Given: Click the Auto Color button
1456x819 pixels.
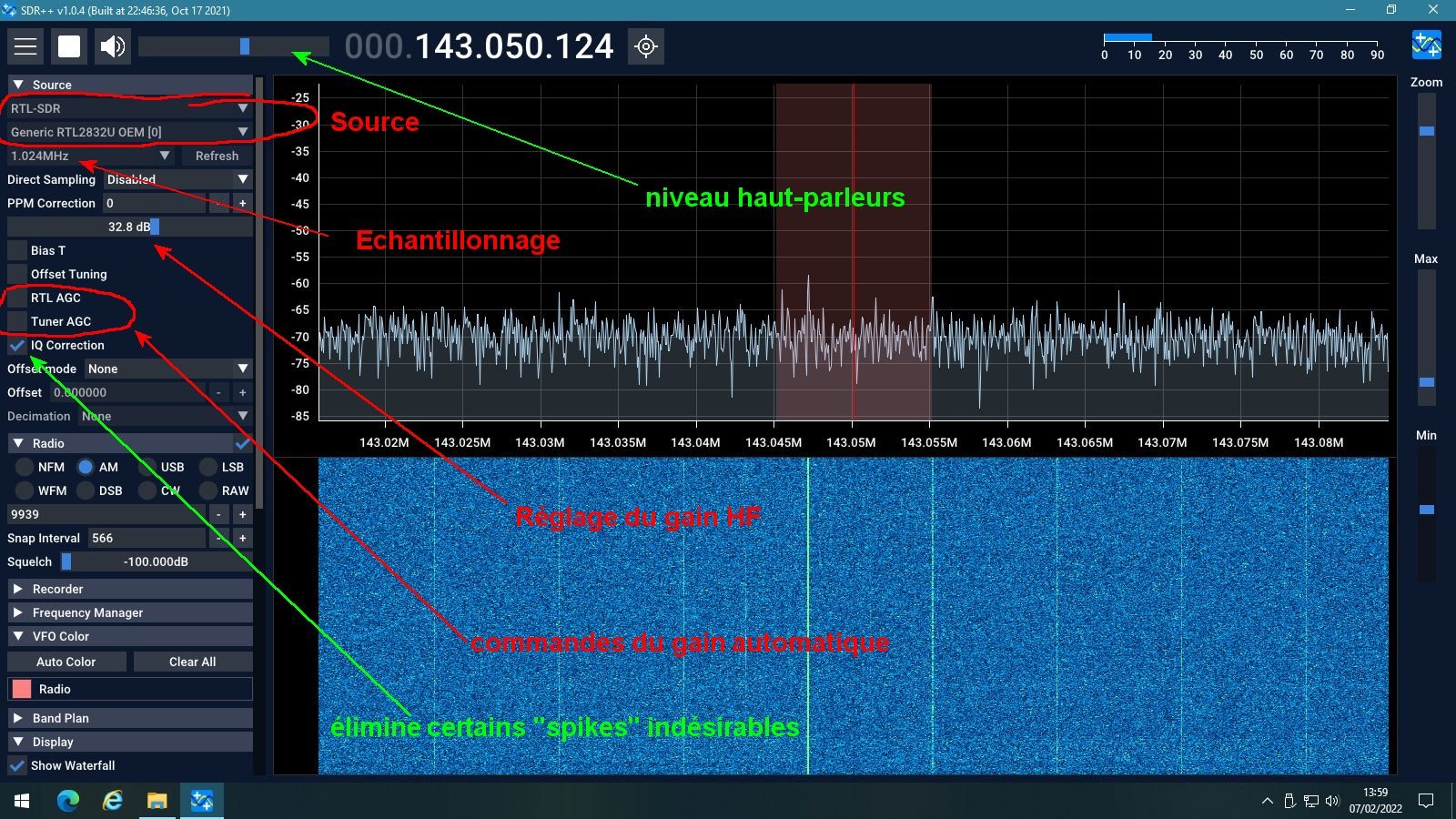Looking at the screenshot, I should pos(66,662).
